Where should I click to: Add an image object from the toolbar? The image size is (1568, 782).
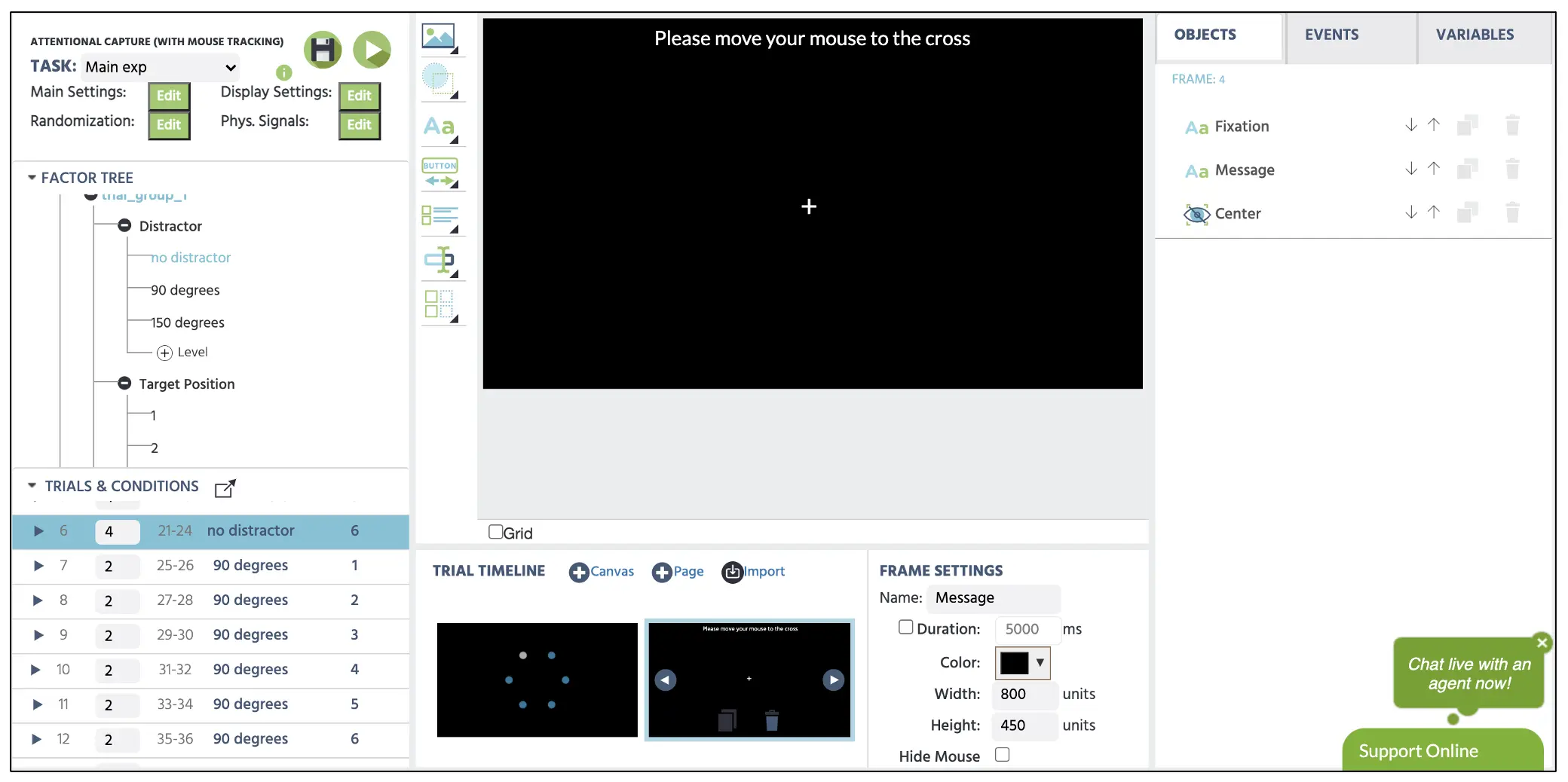(440, 38)
